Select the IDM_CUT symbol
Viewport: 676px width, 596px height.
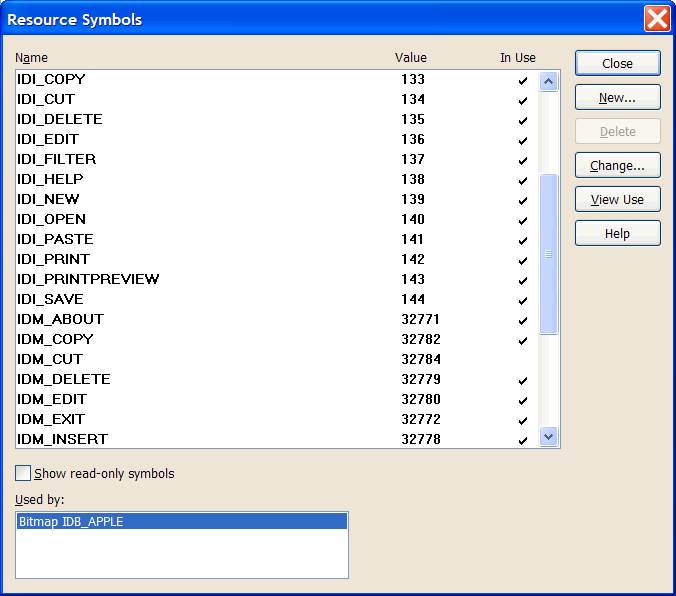(277, 359)
